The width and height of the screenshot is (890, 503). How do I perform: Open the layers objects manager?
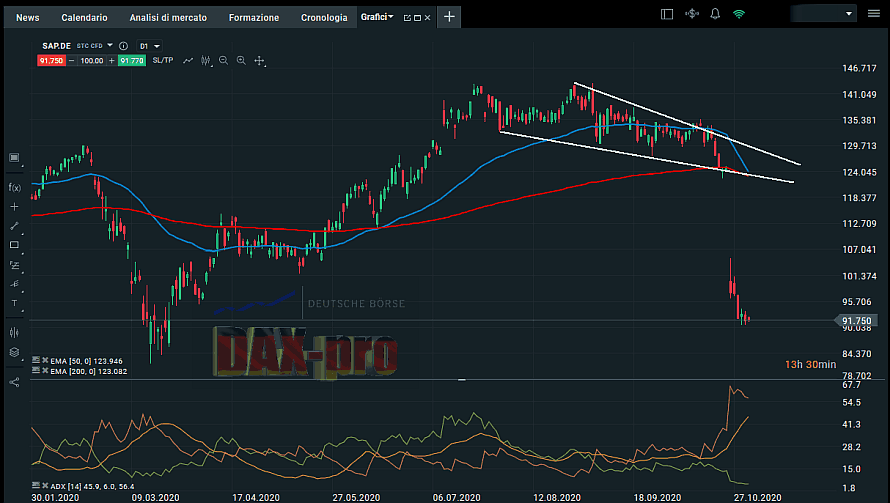(x=14, y=353)
